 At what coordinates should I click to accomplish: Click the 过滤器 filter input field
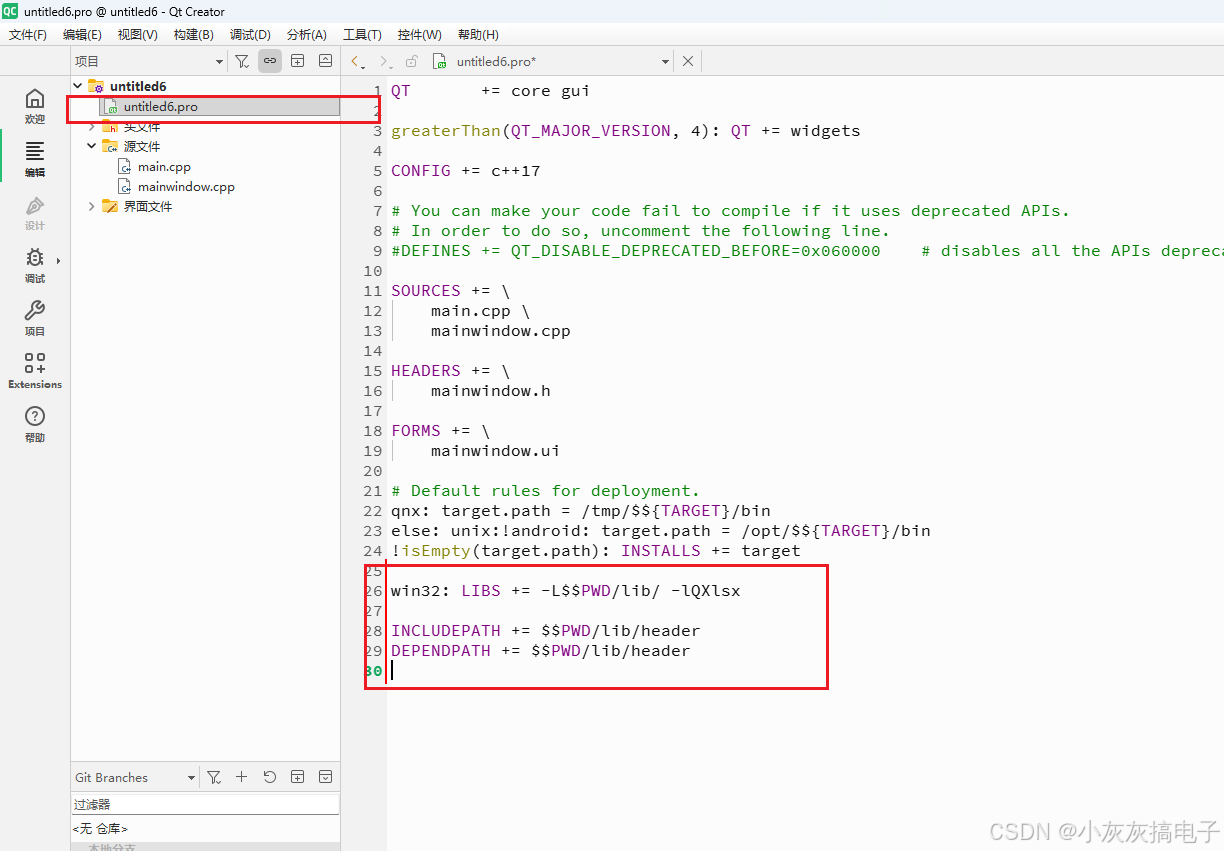tap(205, 804)
